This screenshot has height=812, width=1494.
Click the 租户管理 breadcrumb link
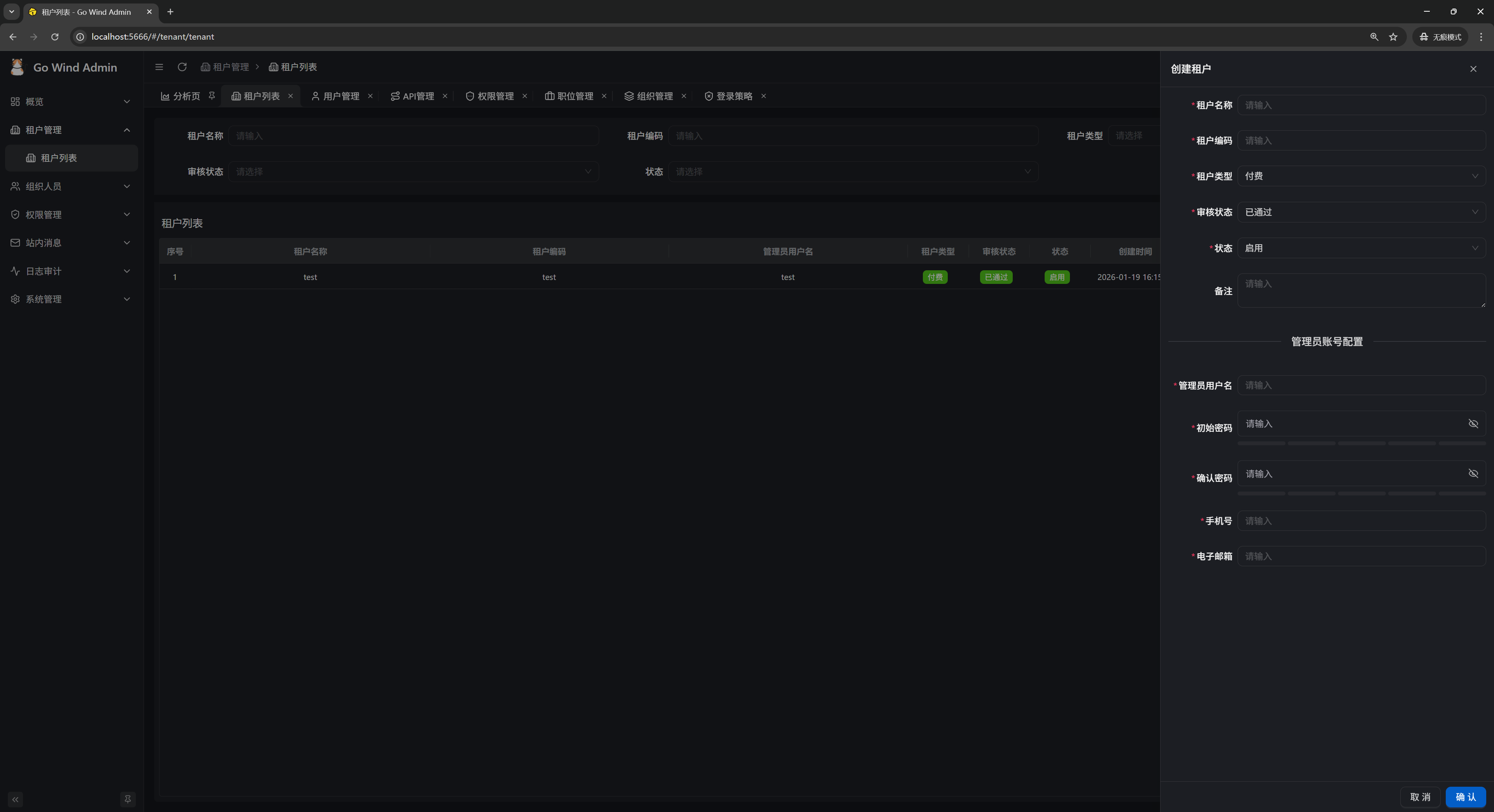pyautogui.click(x=224, y=67)
